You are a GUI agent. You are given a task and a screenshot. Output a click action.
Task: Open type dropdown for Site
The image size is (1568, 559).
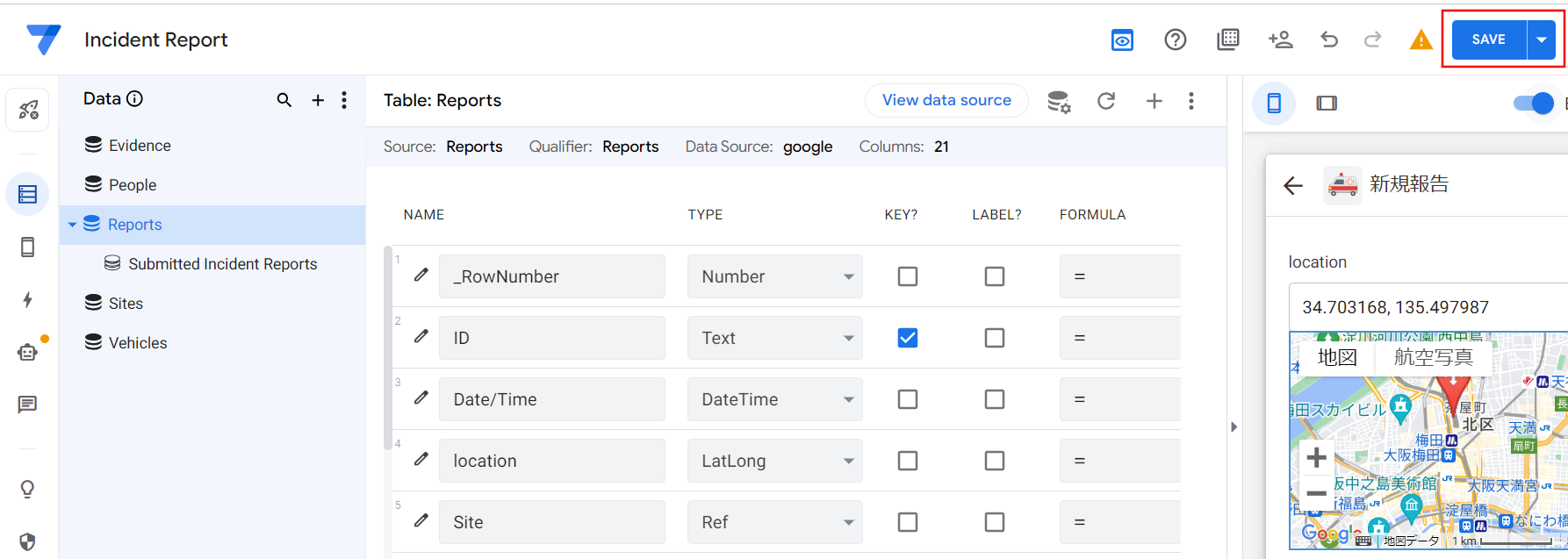coord(774,522)
